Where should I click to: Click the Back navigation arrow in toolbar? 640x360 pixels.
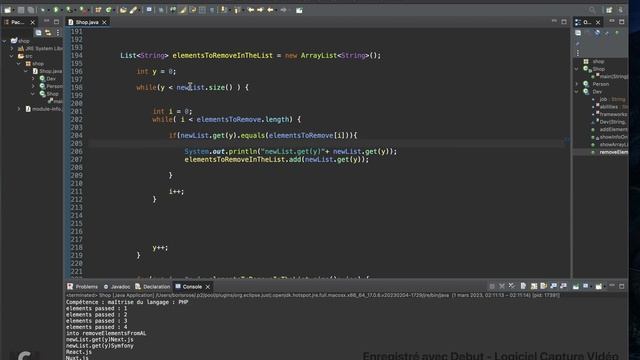click(270, 10)
